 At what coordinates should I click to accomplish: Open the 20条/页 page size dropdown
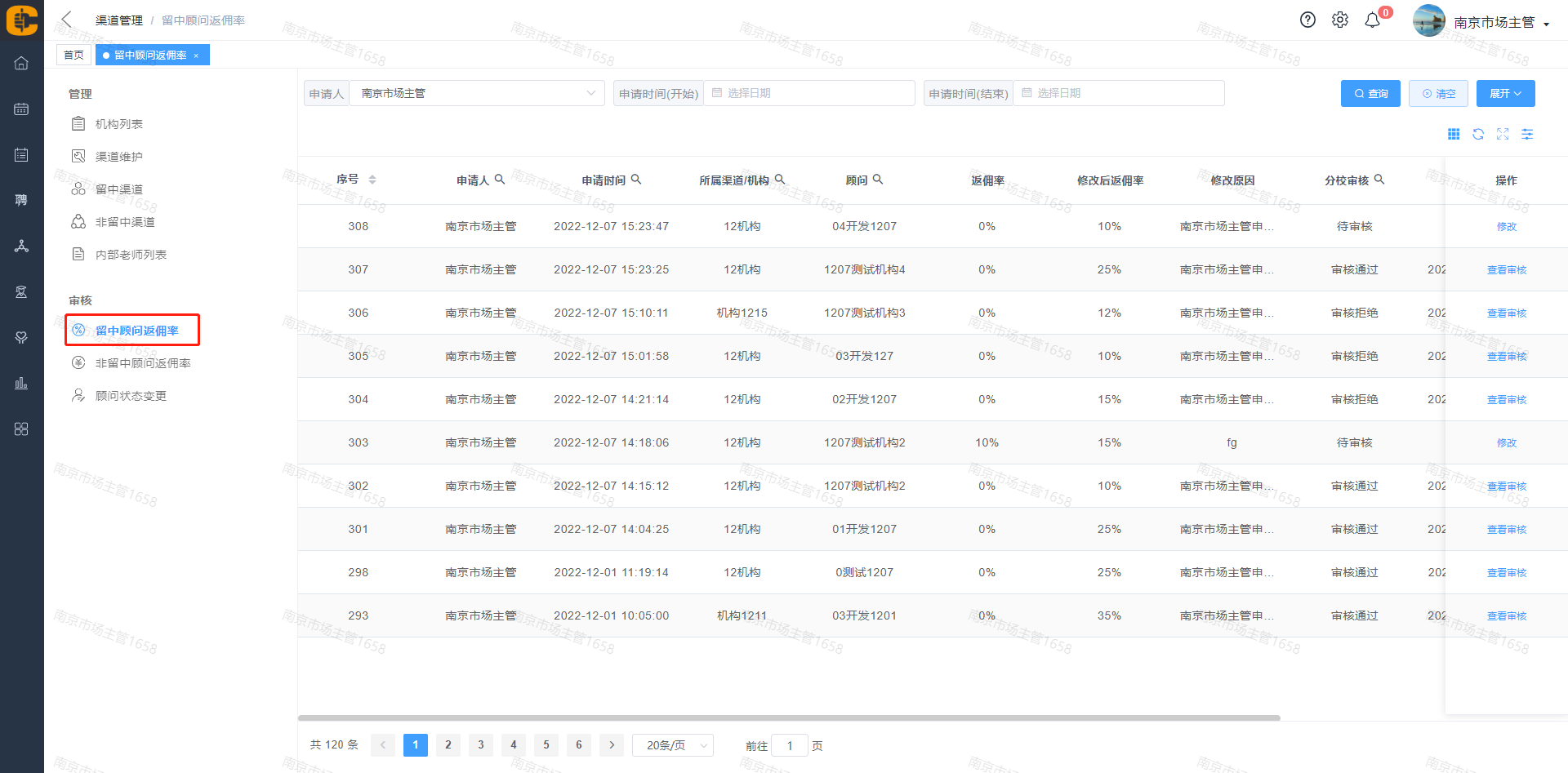point(673,745)
